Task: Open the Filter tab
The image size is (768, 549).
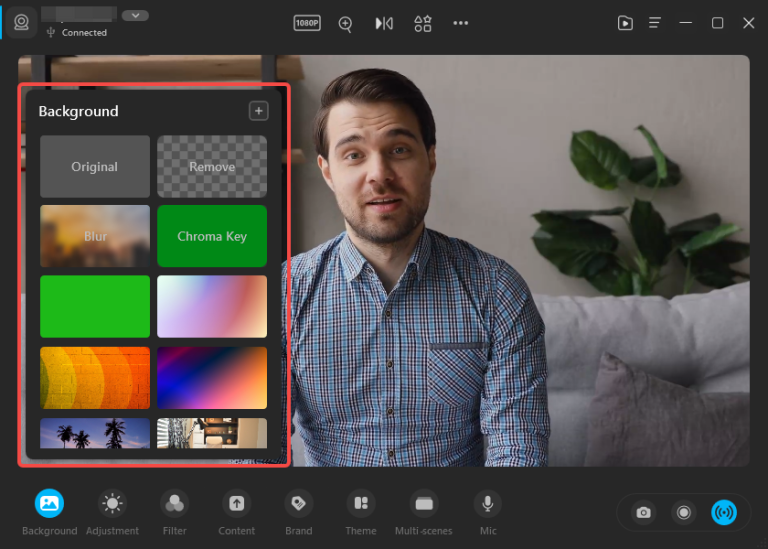Action: pos(174,512)
